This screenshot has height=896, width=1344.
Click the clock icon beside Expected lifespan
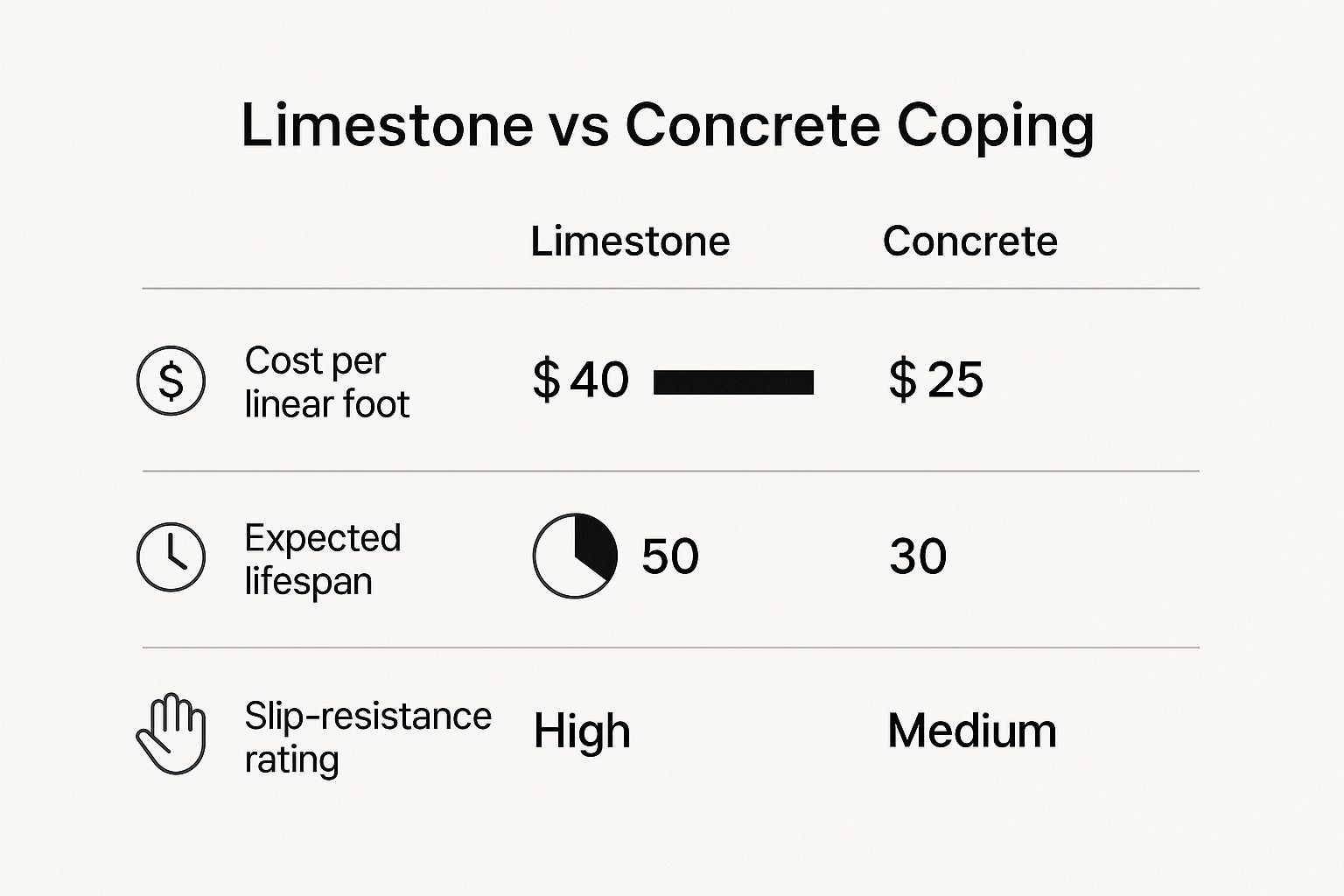(171, 556)
